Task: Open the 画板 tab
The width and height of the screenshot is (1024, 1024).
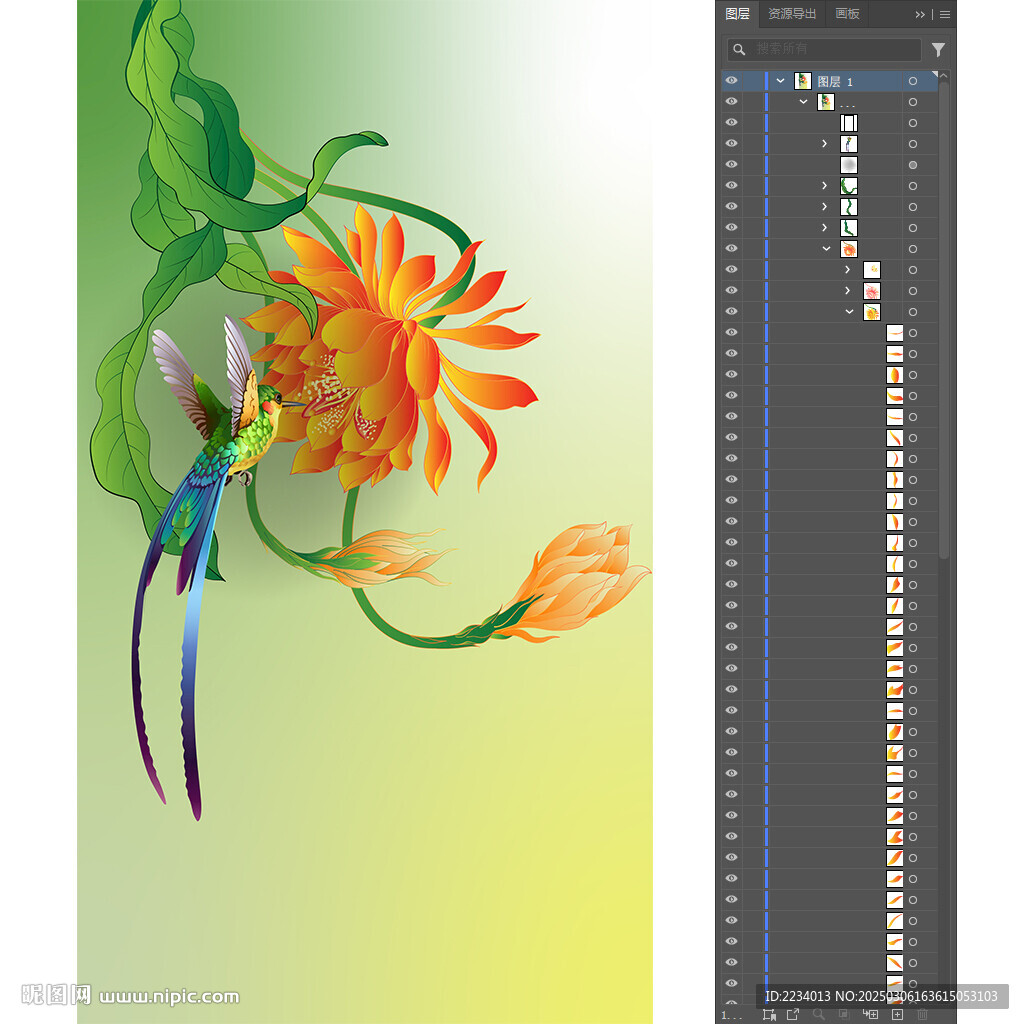Action: tap(847, 14)
